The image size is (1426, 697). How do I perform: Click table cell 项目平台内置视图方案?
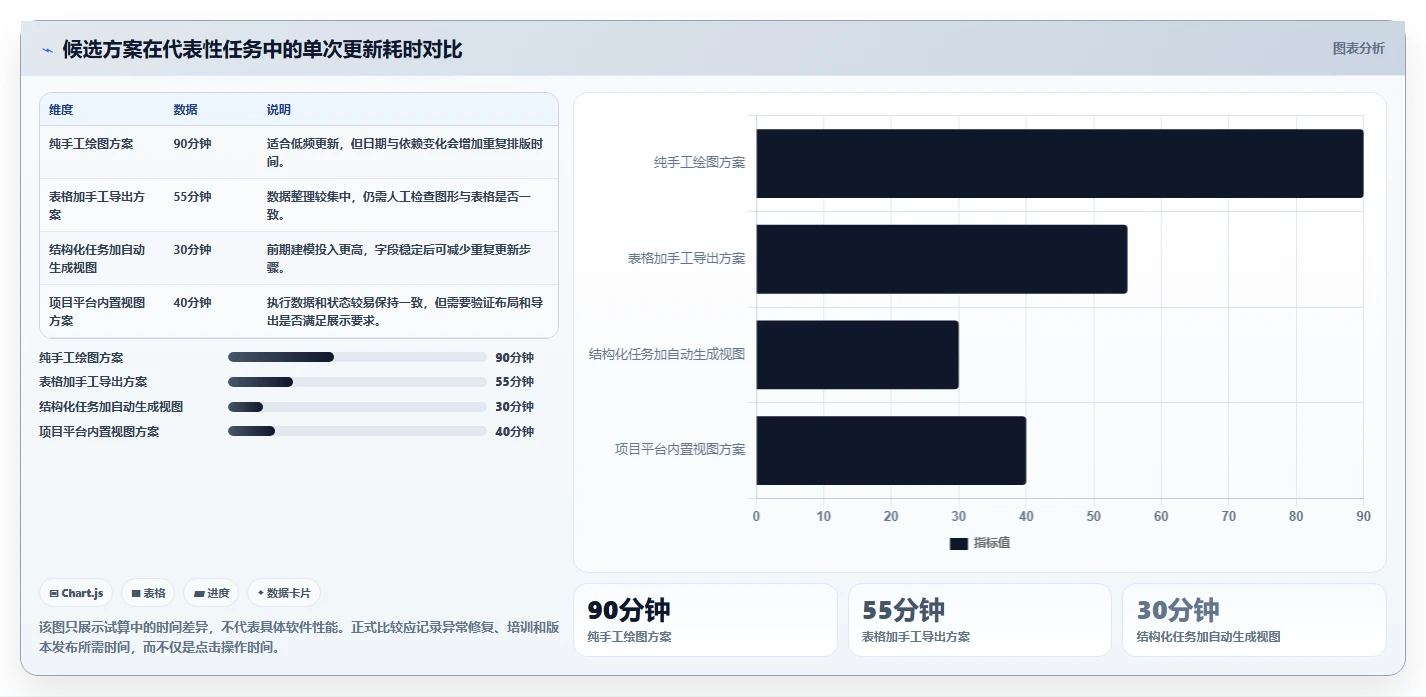[x=97, y=312]
